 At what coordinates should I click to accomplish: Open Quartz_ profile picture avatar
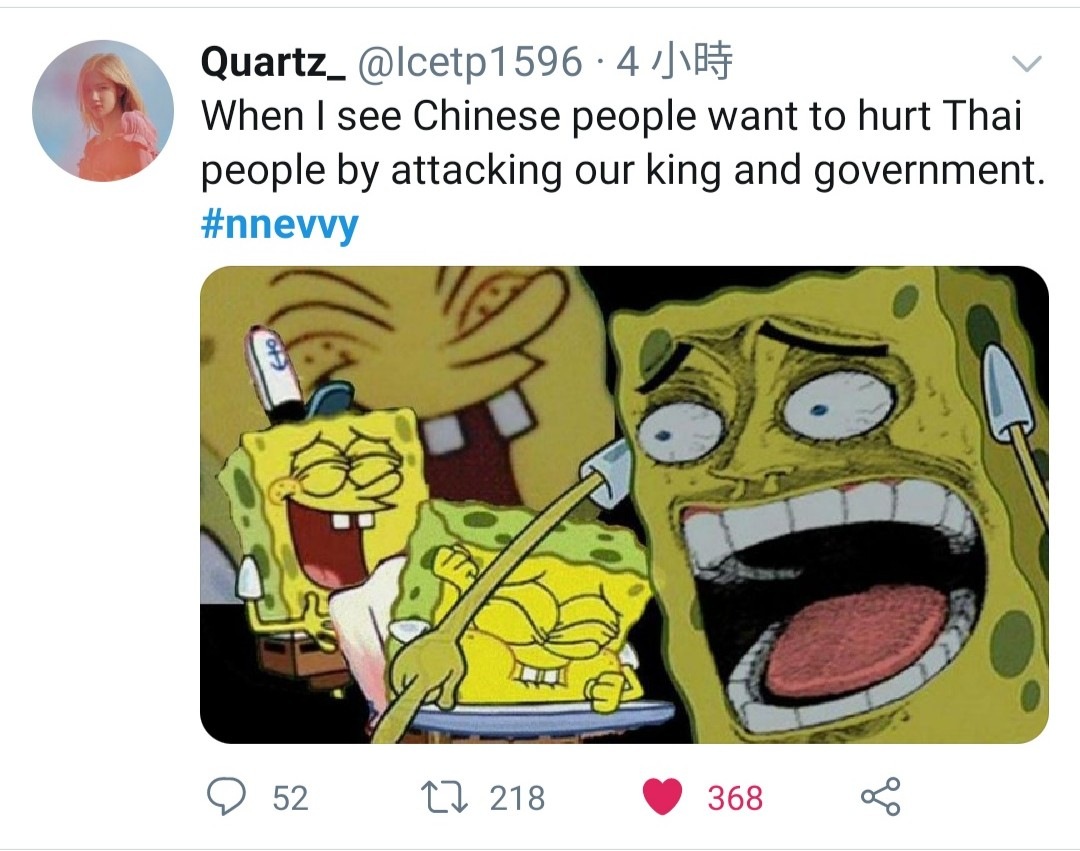[103, 111]
